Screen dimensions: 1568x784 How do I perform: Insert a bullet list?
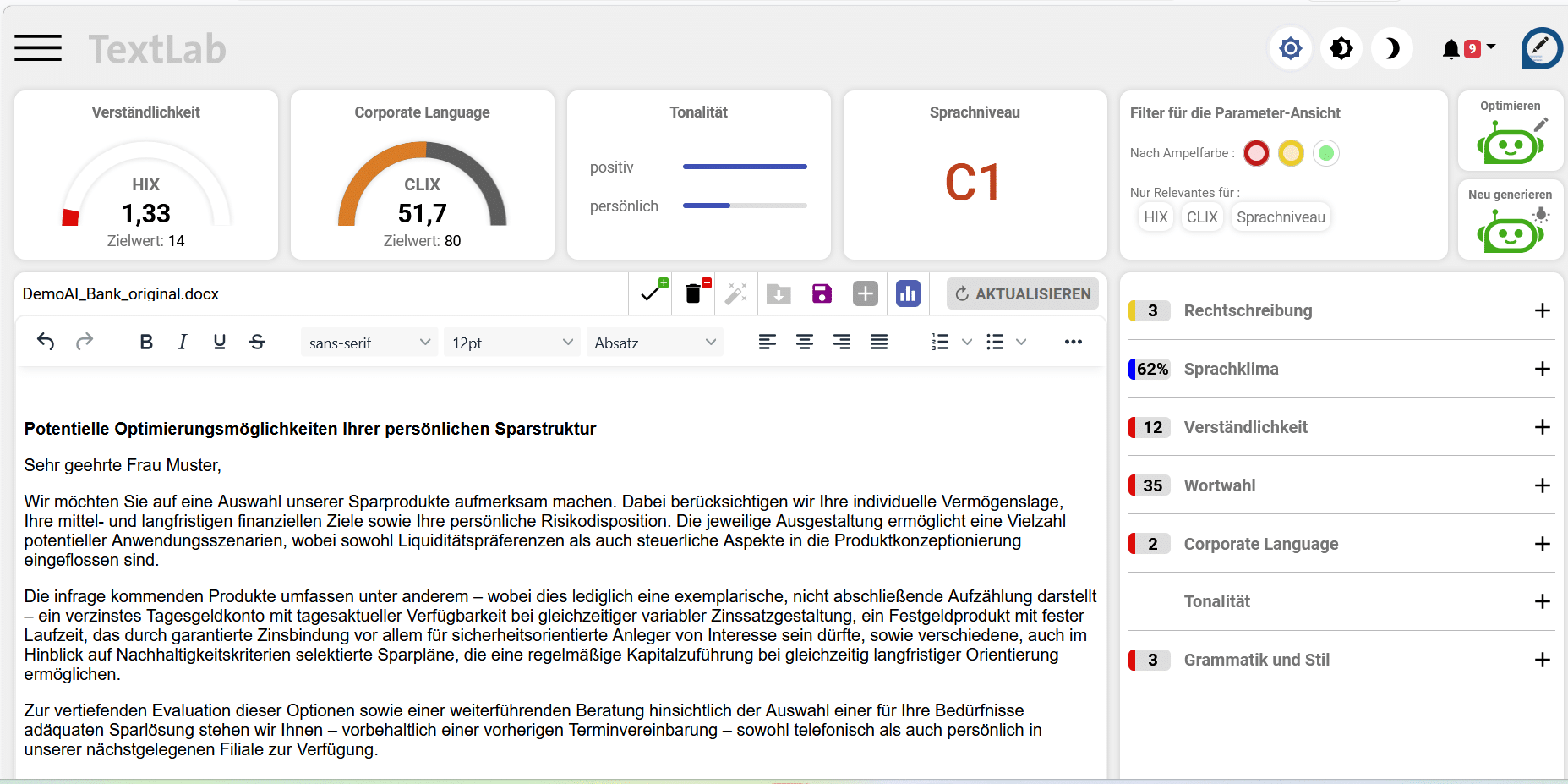[995, 342]
